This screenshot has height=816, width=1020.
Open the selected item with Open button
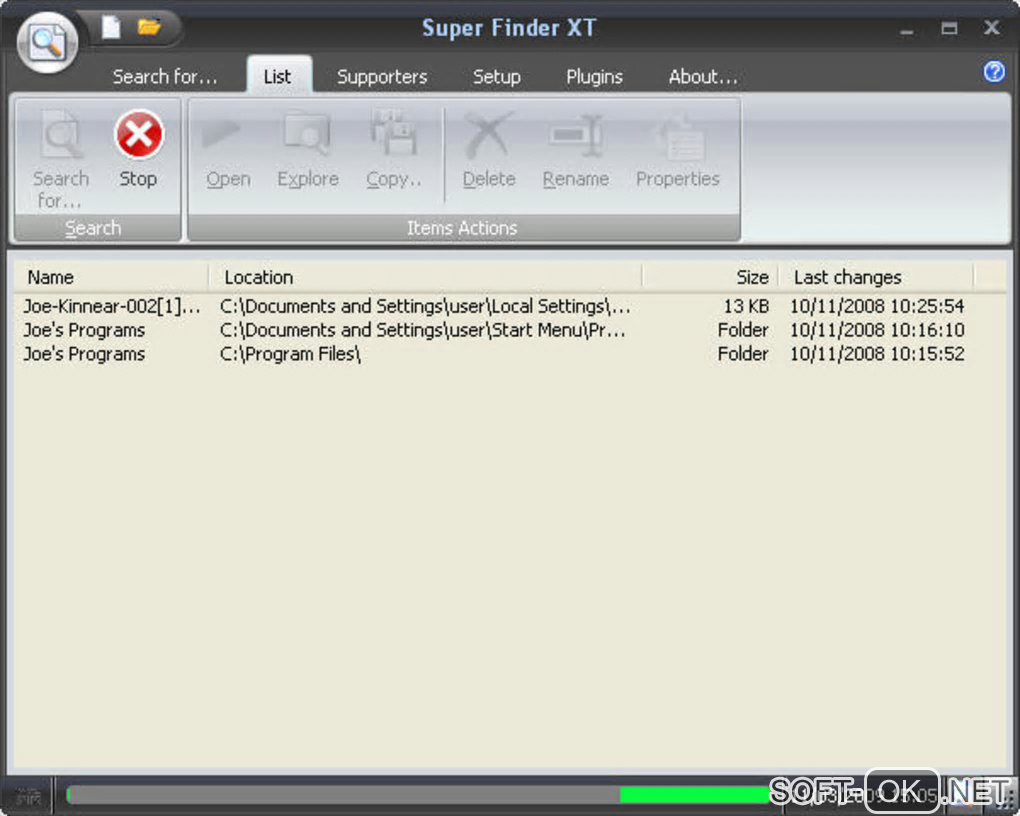tap(228, 151)
